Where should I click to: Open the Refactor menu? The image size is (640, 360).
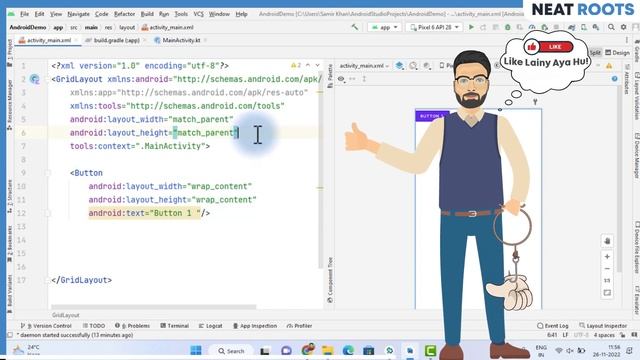click(x=124, y=14)
